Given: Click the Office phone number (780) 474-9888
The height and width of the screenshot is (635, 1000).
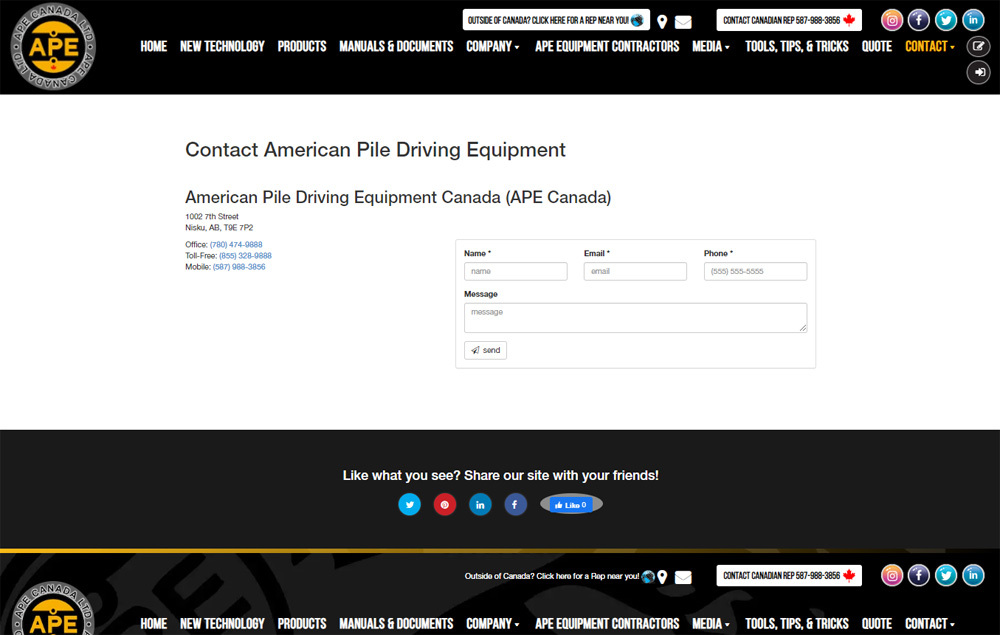Looking at the screenshot, I should [236, 245].
